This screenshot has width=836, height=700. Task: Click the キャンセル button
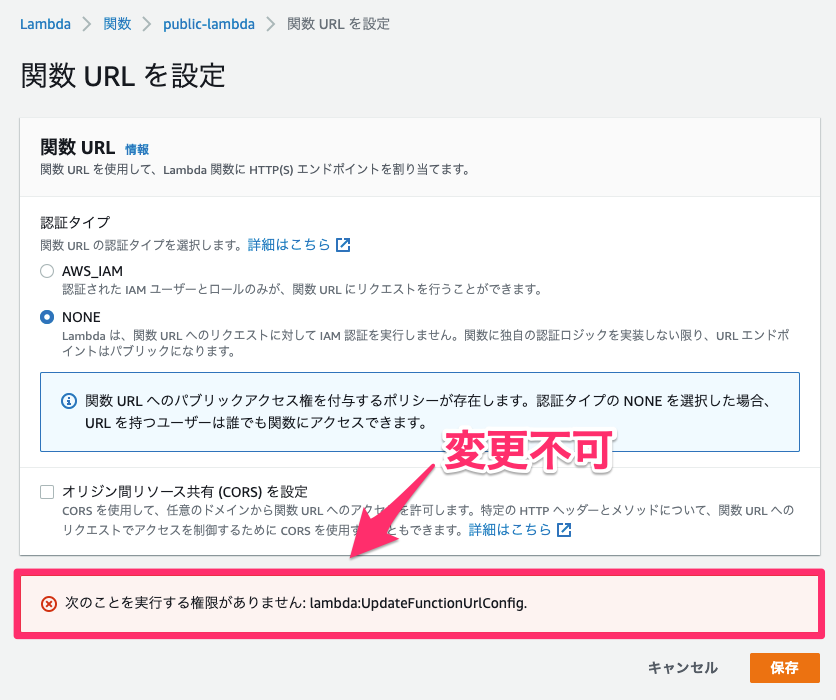683,668
